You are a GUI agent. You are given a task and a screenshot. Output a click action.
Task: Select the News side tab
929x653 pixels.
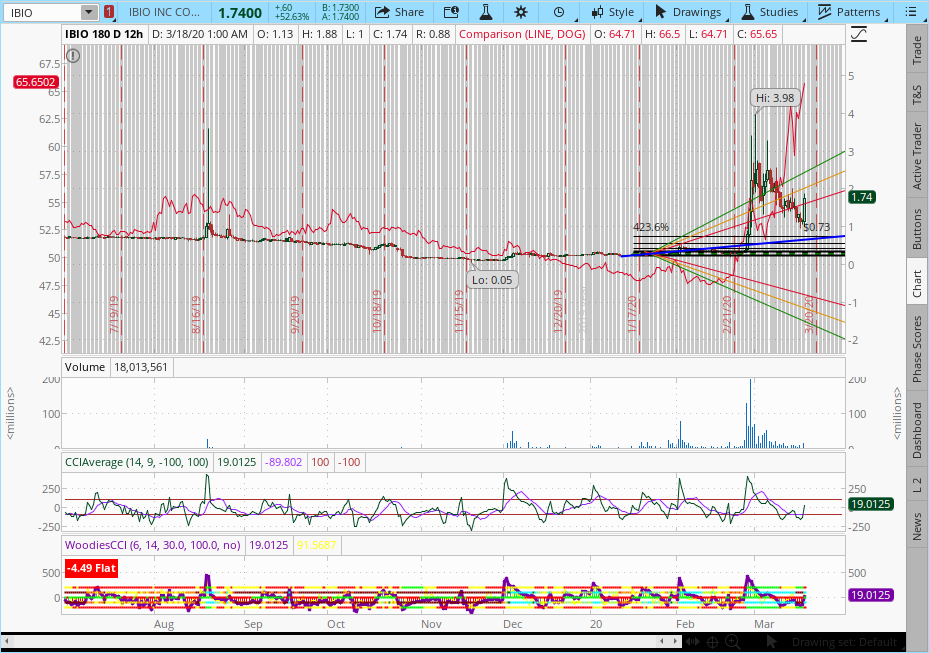point(917,526)
